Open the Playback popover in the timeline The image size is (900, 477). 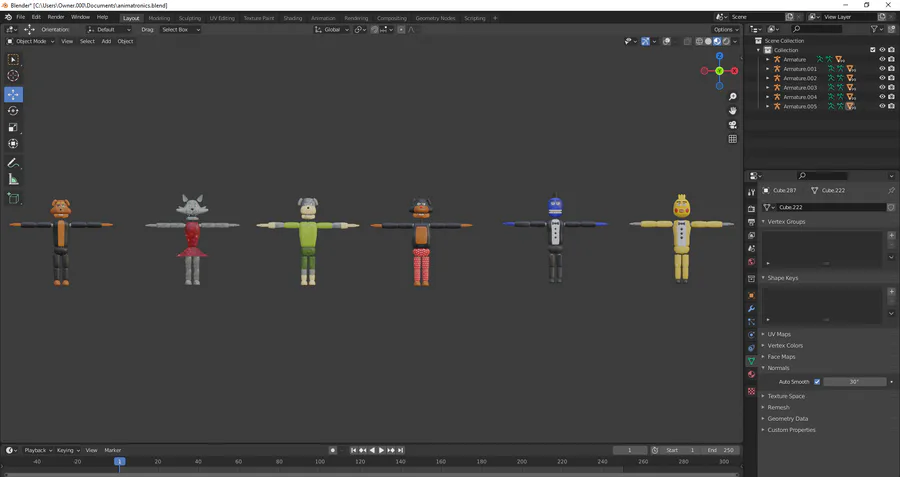point(38,451)
